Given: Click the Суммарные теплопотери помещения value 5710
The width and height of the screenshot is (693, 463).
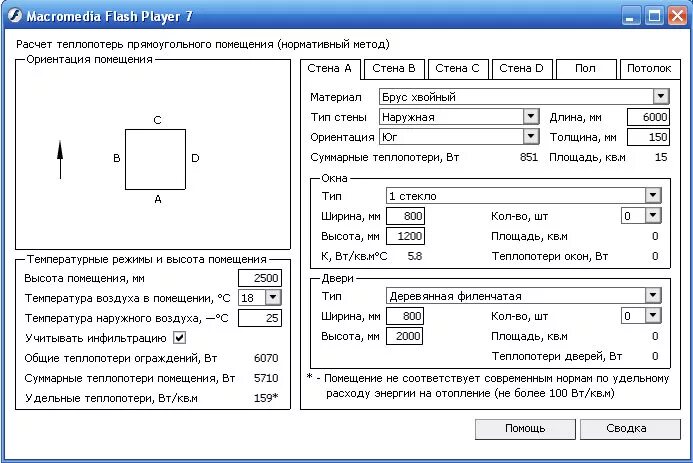Looking at the screenshot, I should 266,378.
